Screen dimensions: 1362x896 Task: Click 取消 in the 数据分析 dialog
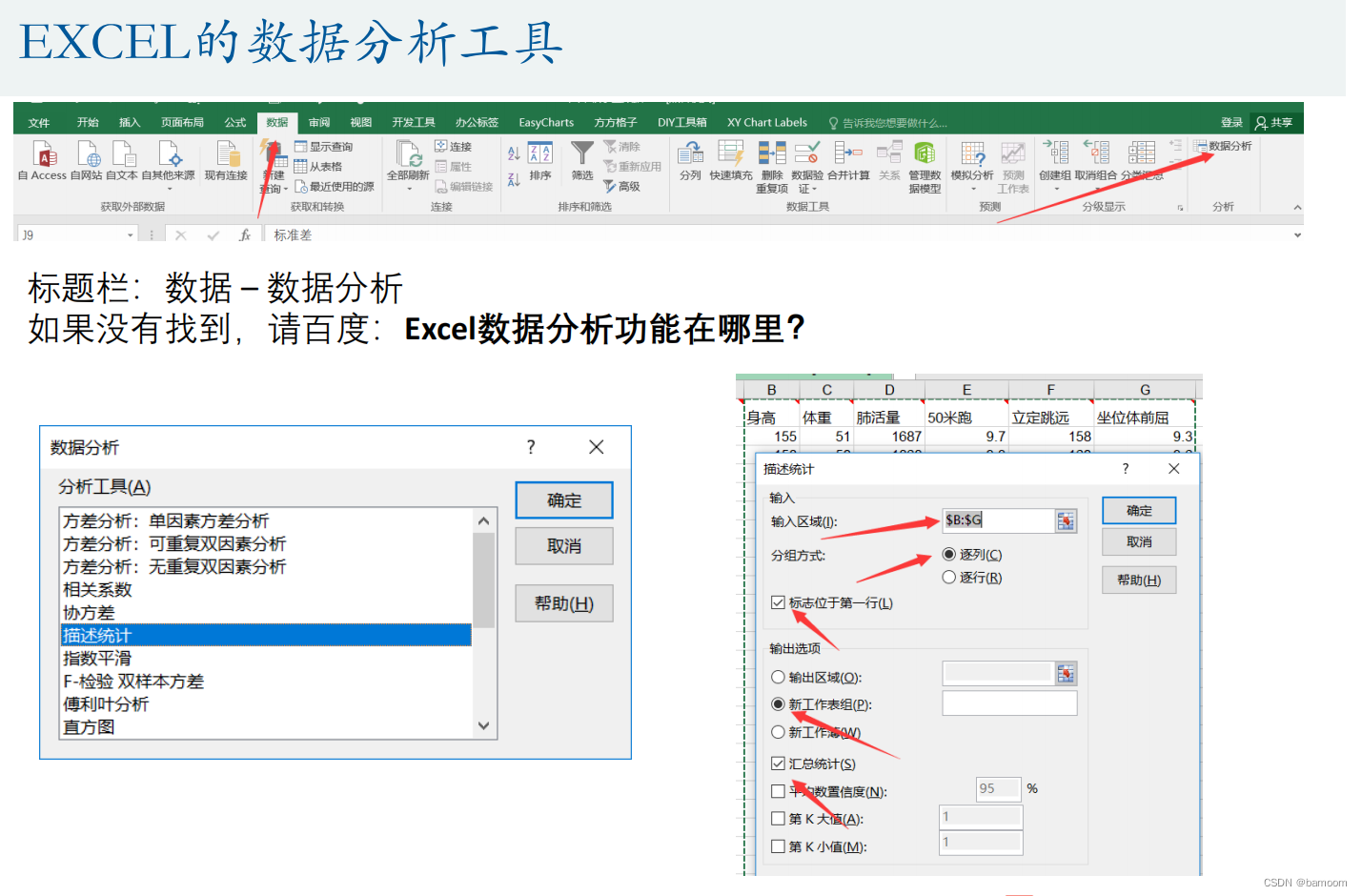pos(564,546)
